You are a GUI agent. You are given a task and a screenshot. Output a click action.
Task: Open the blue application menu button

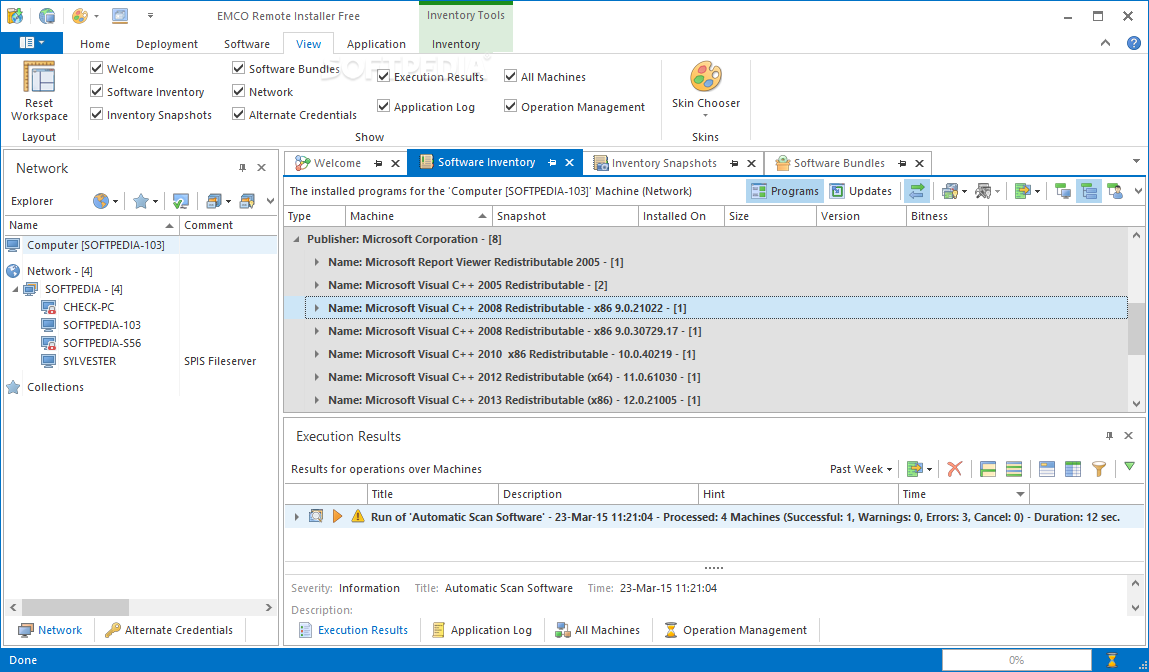pyautogui.click(x=32, y=43)
